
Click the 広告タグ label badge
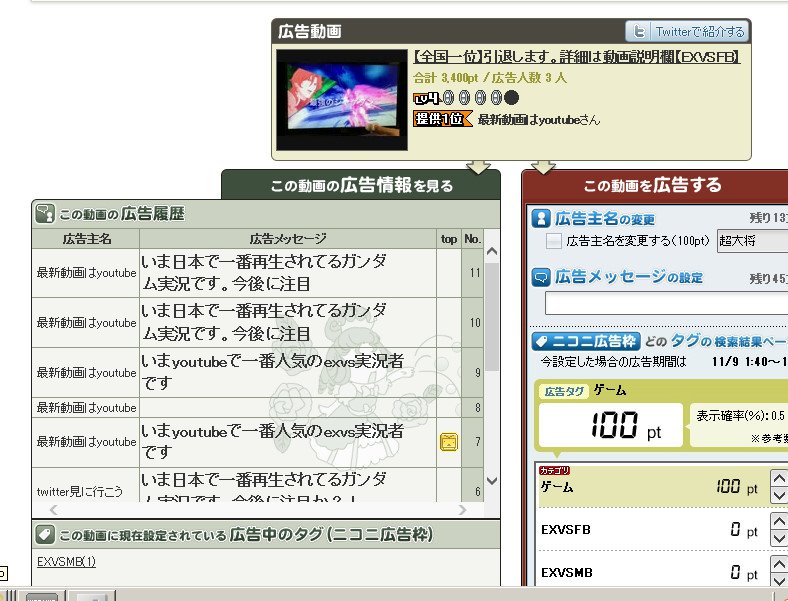point(564,391)
